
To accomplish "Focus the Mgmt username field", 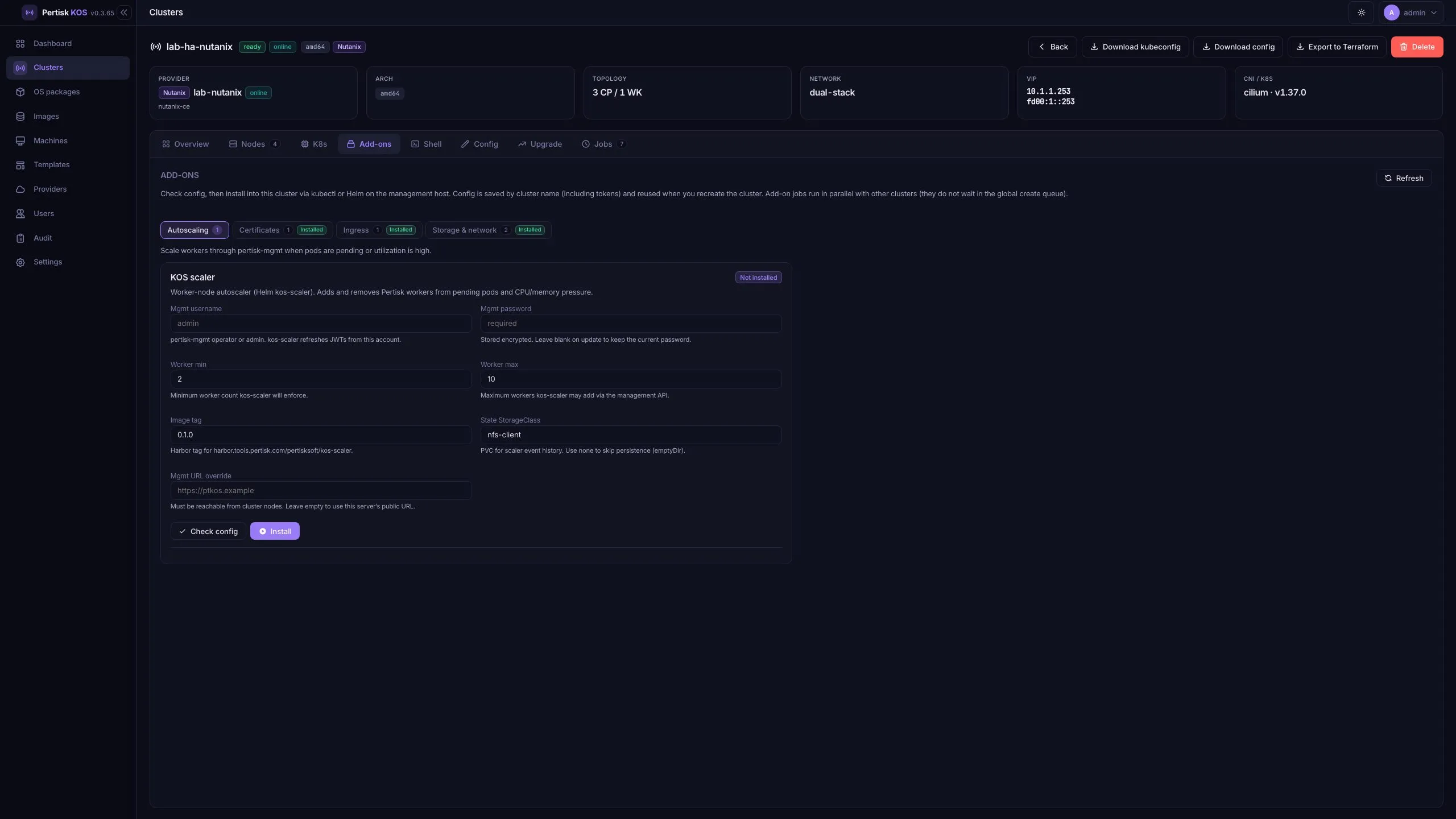I will tap(321, 323).
